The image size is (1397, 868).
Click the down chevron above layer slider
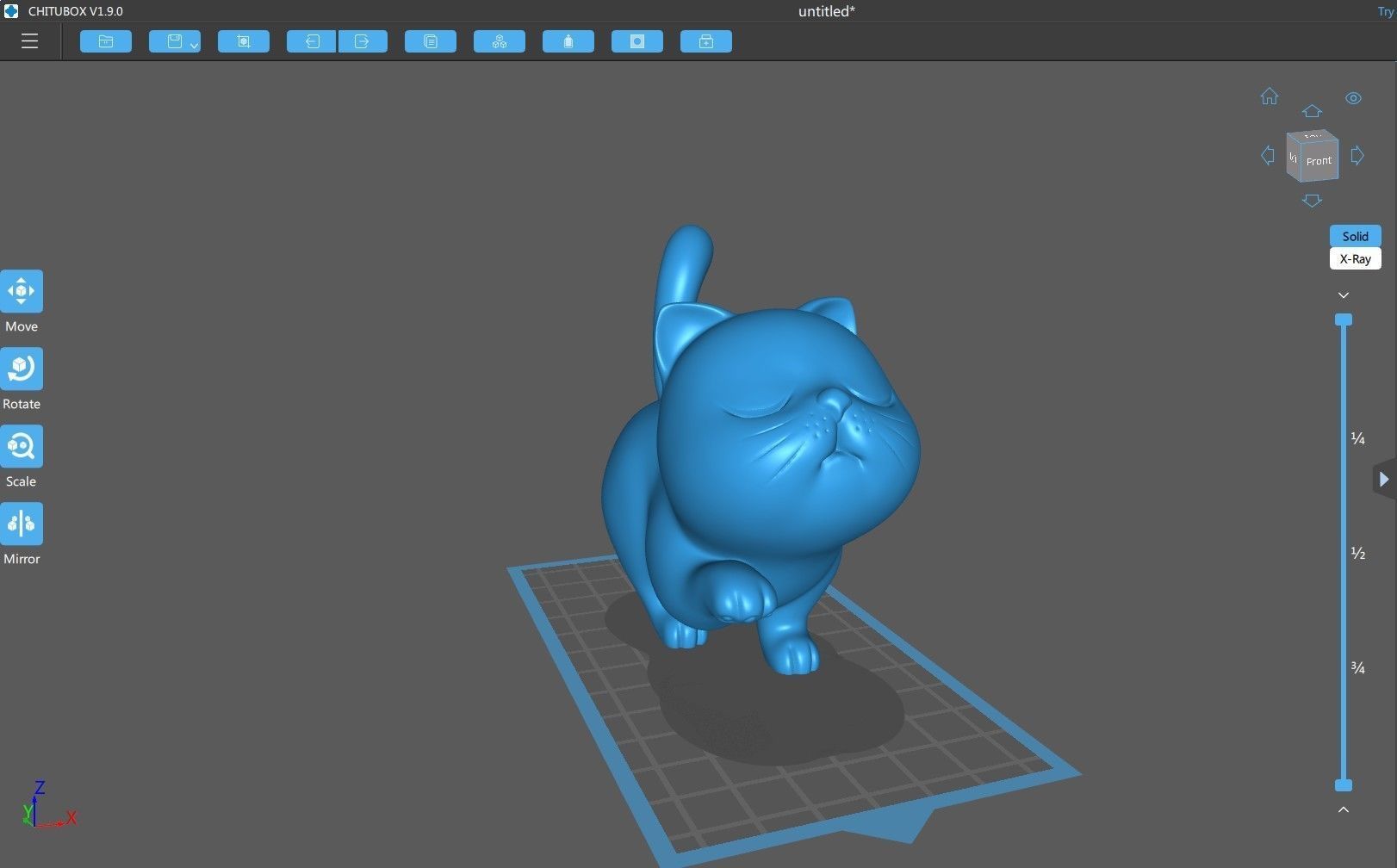coord(1343,295)
